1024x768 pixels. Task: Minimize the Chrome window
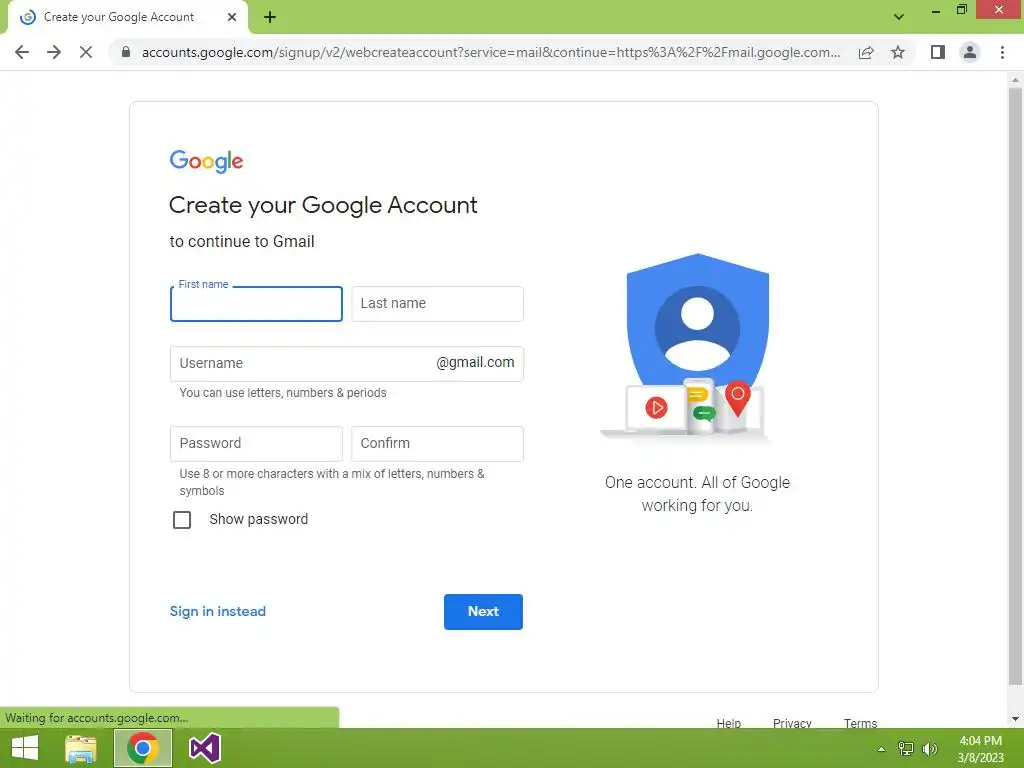[x=936, y=10]
